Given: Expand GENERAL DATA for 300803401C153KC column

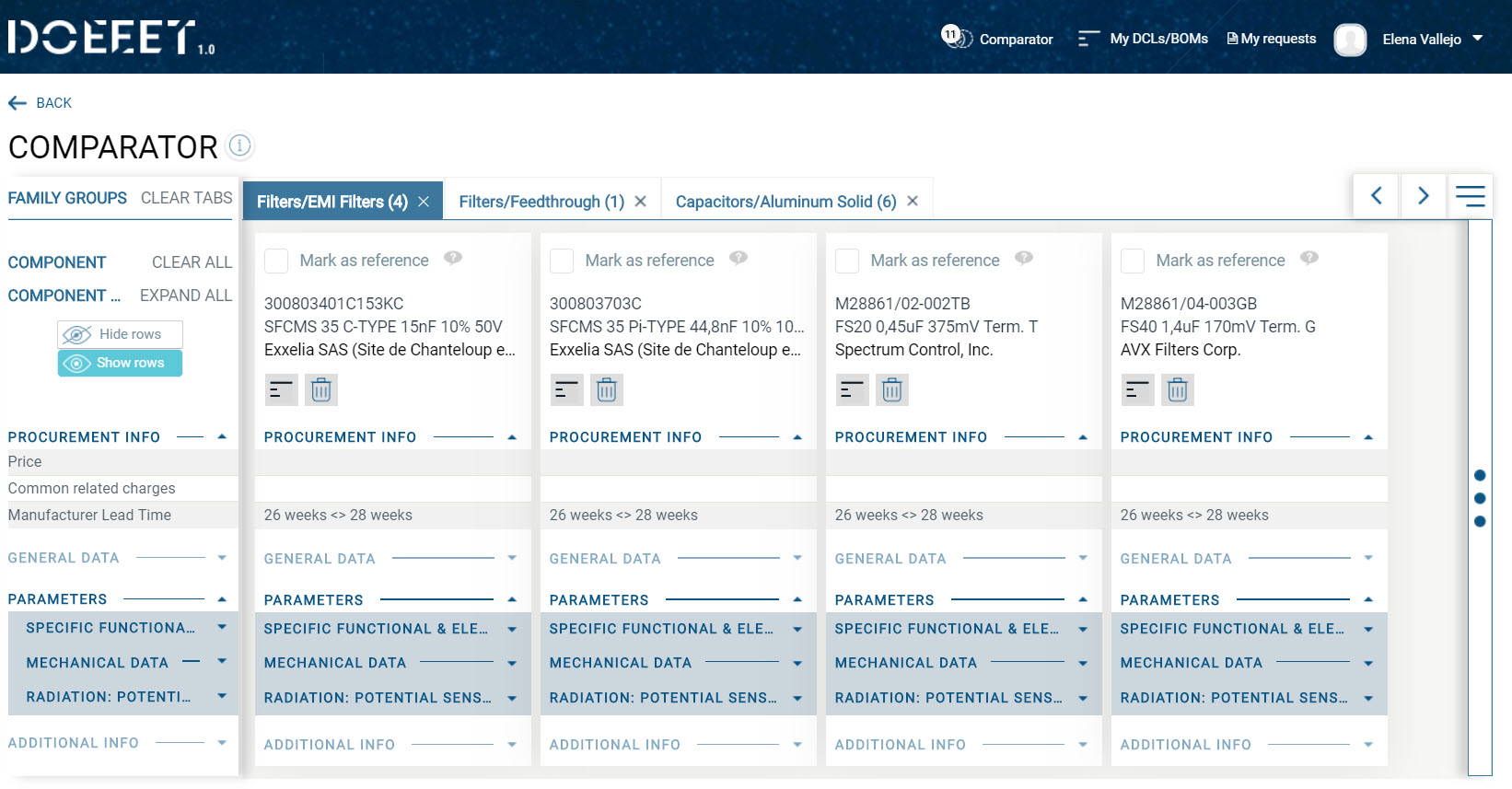Looking at the screenshot, I should click(512, 558).
